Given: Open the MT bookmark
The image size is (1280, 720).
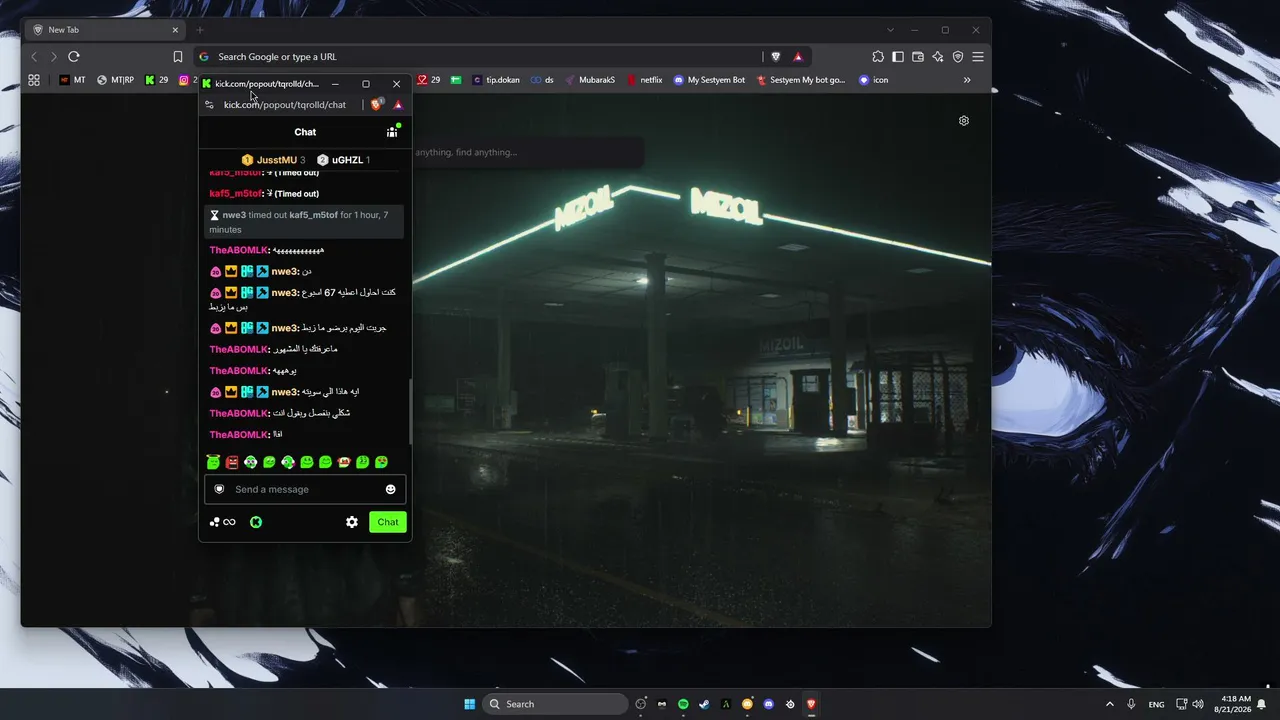Looking at the screenshot, I should point(73,80).
